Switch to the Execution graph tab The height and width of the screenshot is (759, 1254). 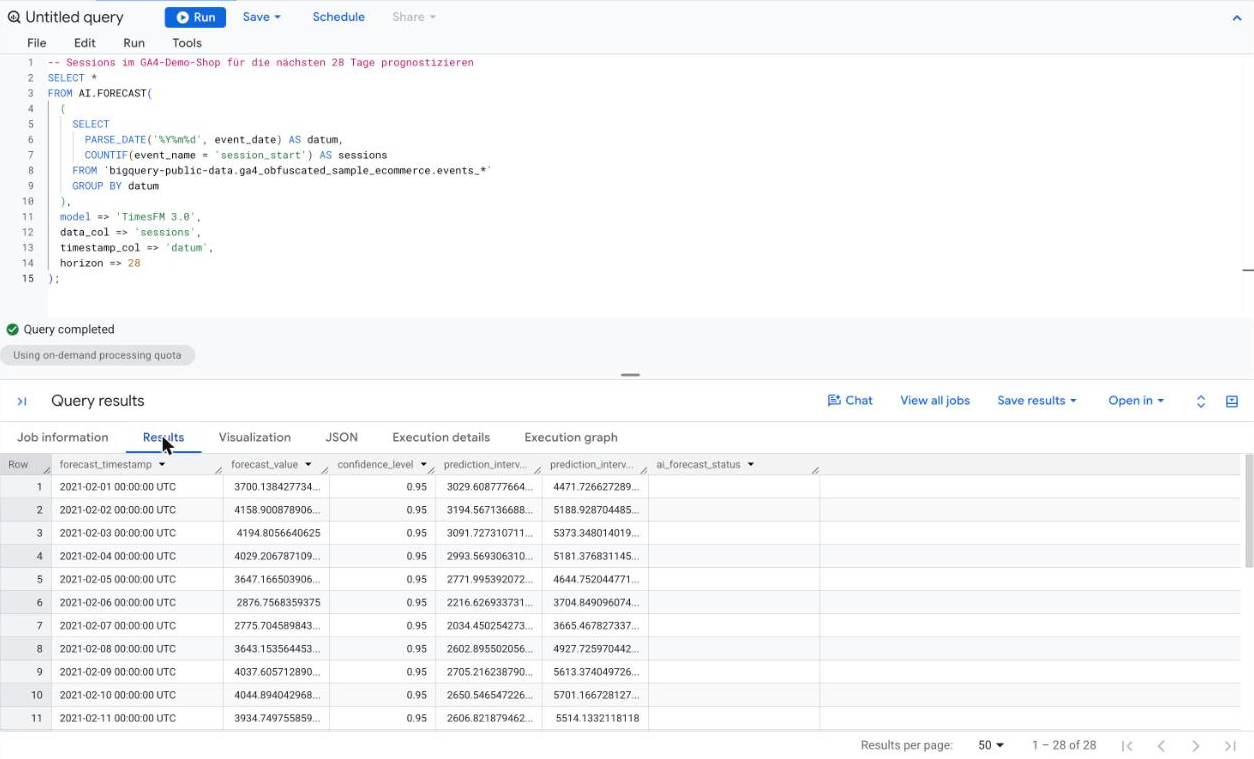pos(571,437)
